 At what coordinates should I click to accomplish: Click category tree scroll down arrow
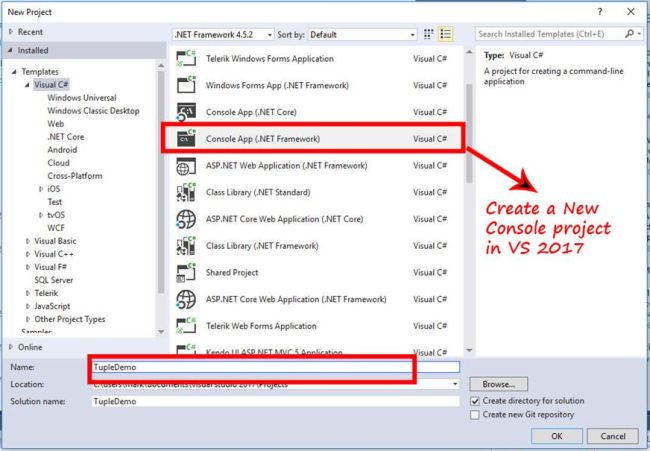coord(161,332)
